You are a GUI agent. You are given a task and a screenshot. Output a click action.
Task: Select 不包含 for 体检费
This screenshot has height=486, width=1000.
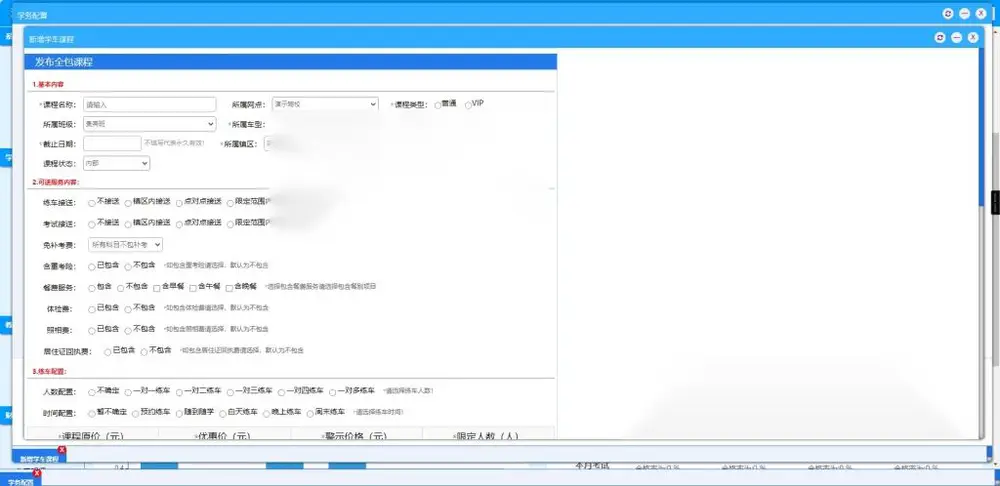[x=128, y=309]
